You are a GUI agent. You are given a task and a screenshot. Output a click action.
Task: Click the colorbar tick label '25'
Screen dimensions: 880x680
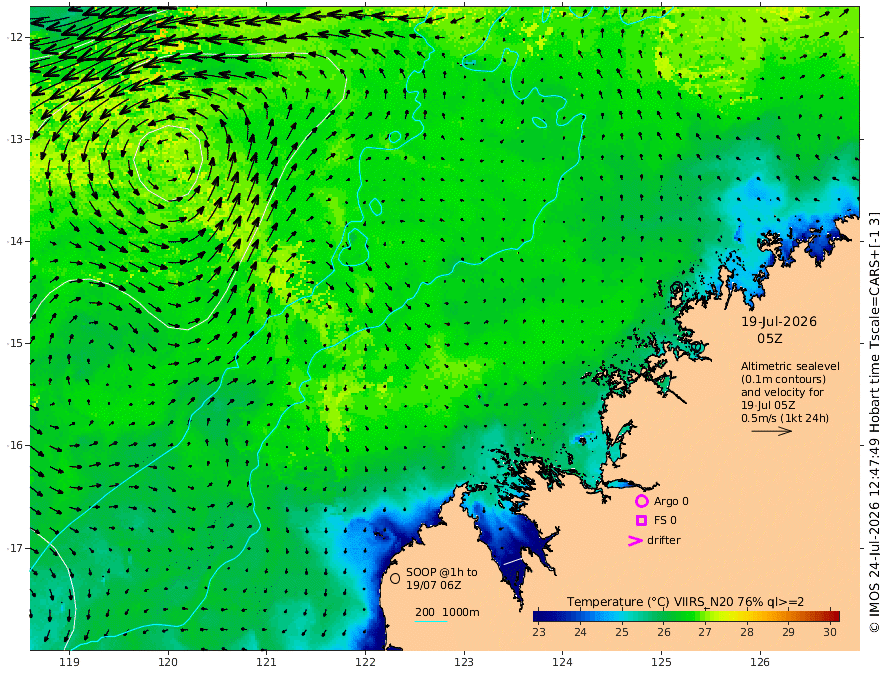pos(622,632)
